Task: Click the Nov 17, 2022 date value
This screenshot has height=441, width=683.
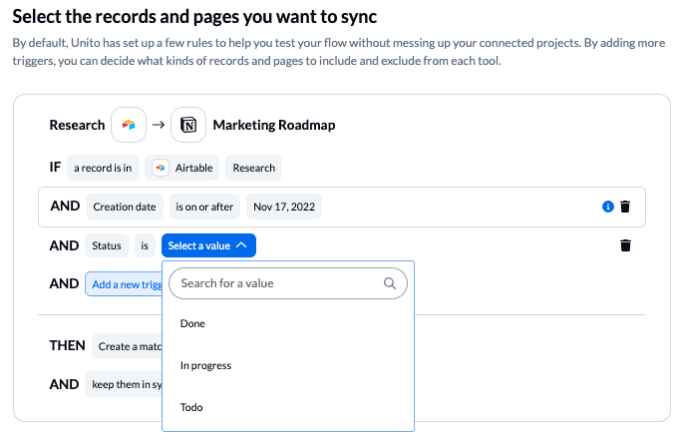Action: point(284,207)
